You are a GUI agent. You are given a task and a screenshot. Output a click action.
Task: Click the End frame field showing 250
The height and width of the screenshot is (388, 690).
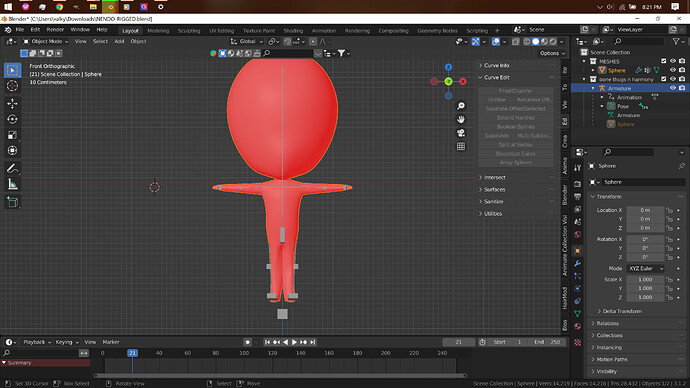pos(548,342)
